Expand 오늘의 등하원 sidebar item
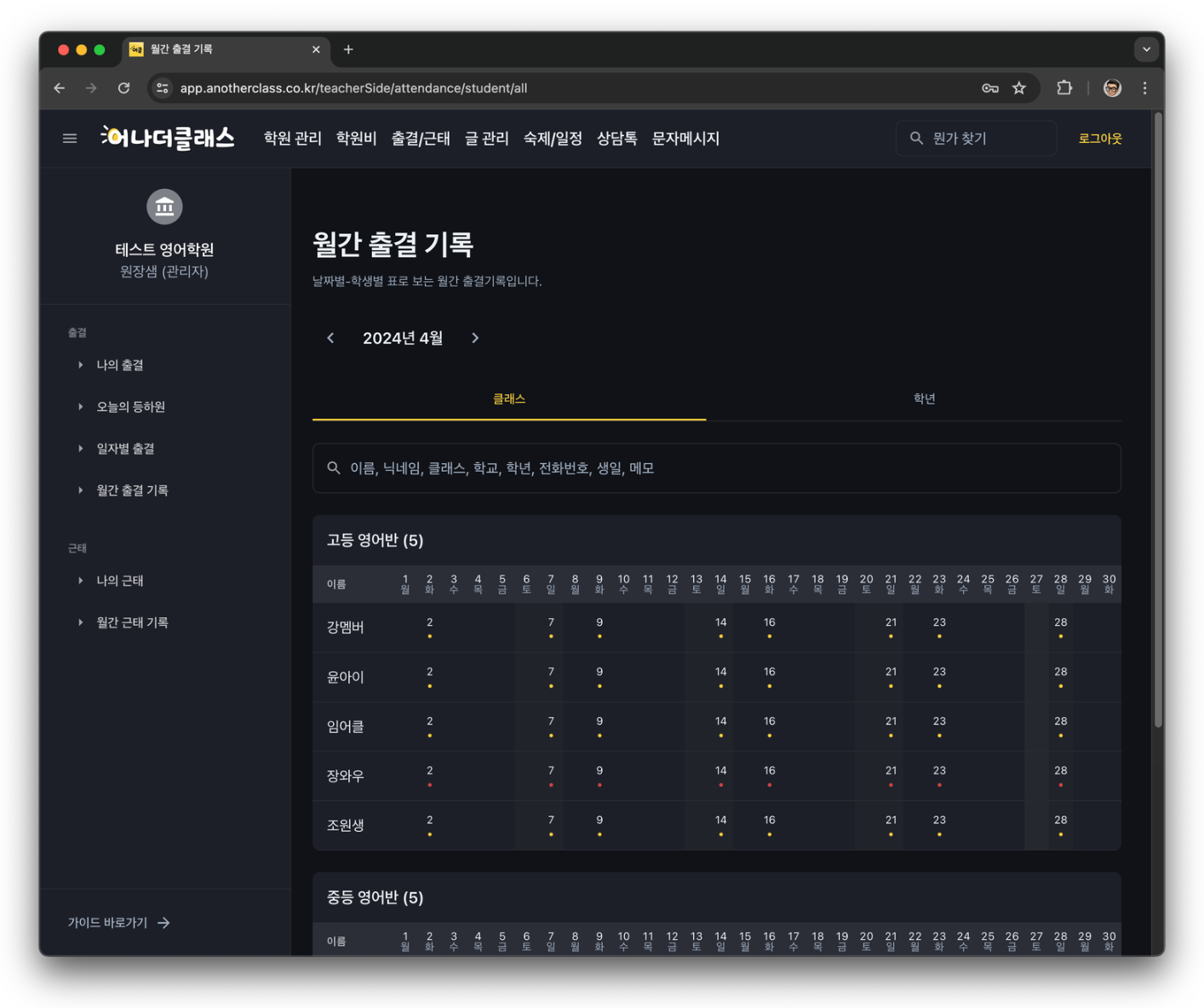The width and height of the screenshot is (1204, 1008). [130, 406]
